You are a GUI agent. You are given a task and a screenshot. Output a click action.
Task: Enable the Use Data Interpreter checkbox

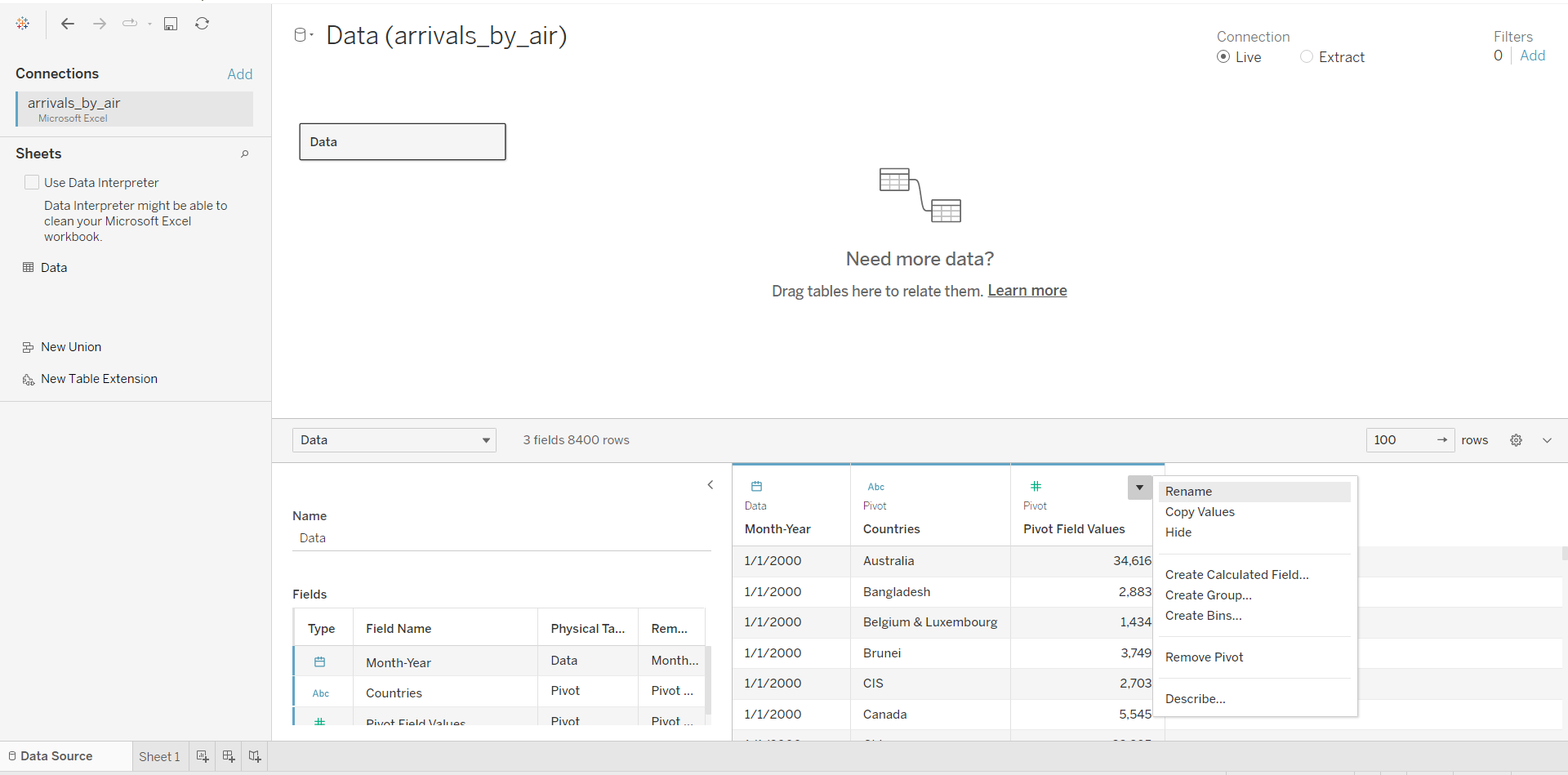coord(32,182)
